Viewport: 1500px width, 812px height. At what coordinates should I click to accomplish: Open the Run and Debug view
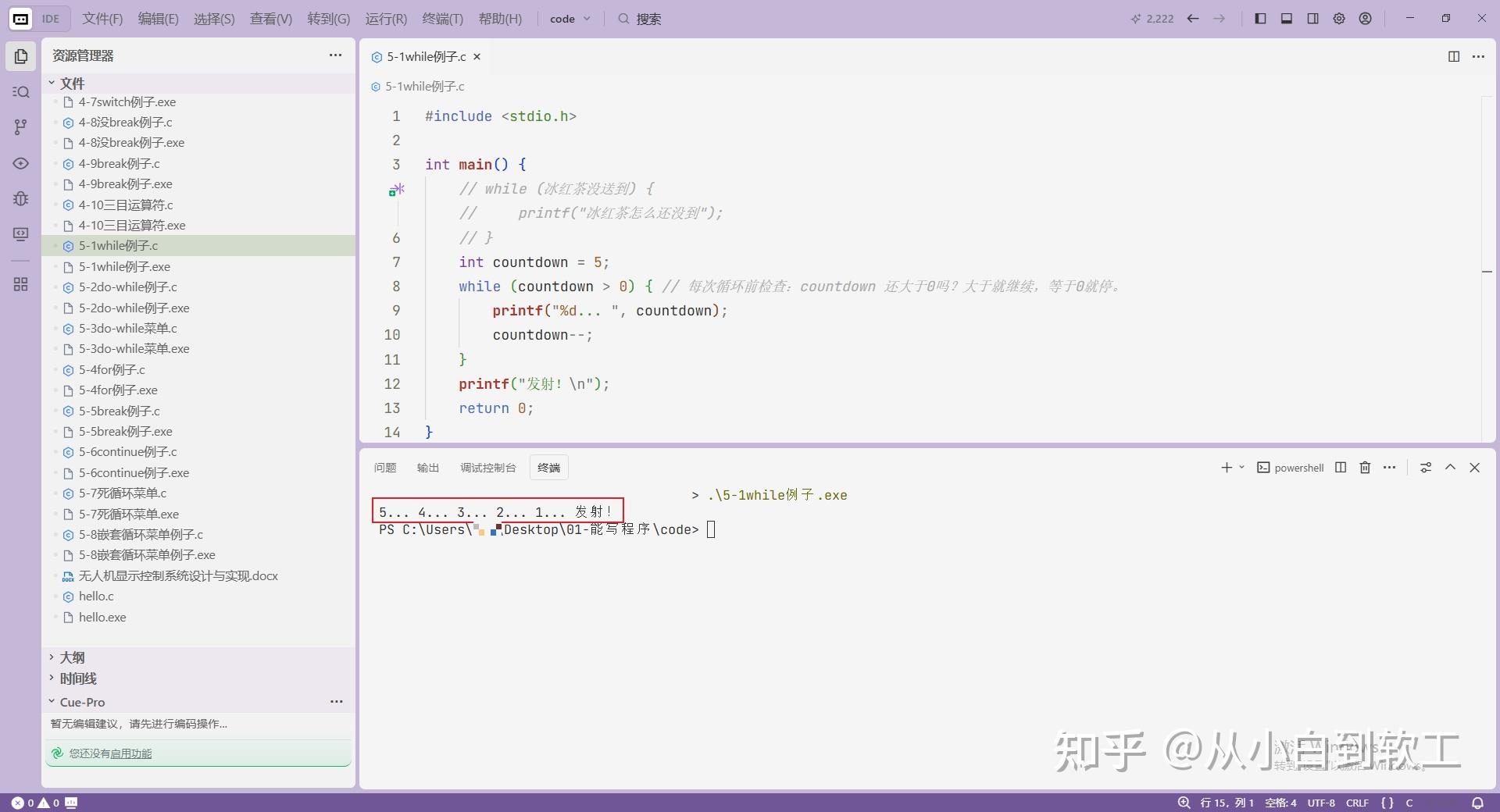21,198
